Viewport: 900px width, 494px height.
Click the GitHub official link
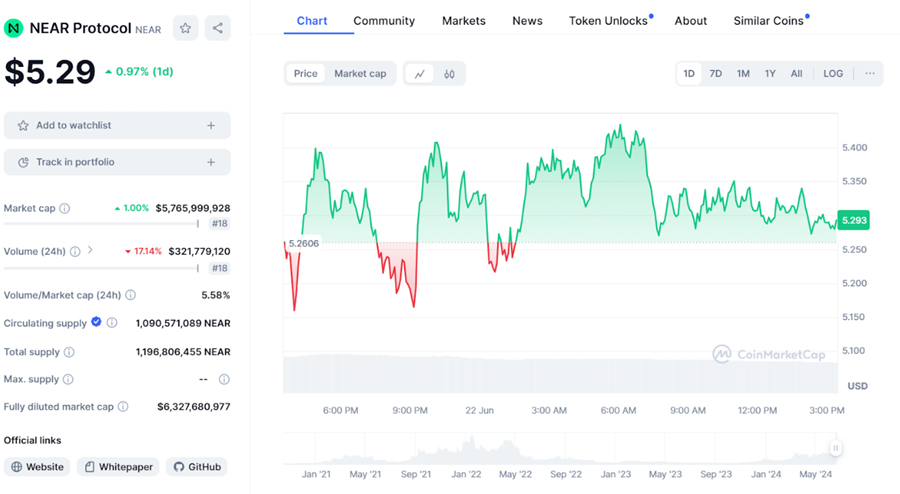point(197,467)
